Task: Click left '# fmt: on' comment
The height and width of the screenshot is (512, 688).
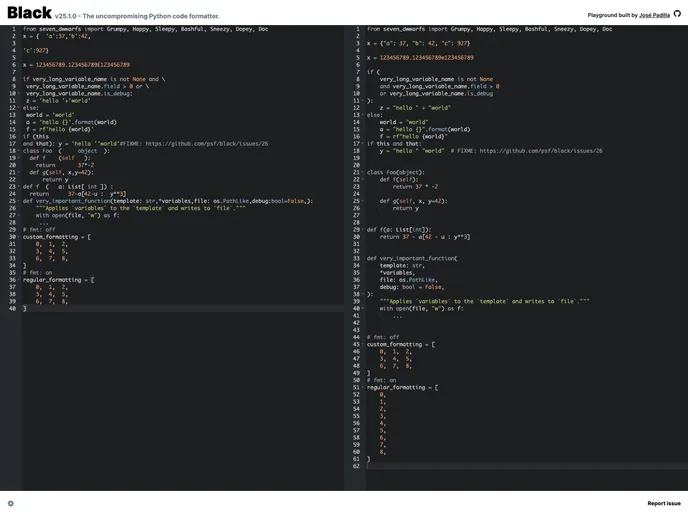Action: (37, 272)
